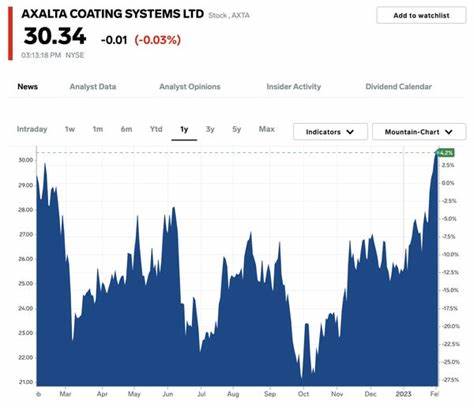This screenshot has width=474, height=410.
Task: Open the Dividend Calendar tab
Action: coord(399,87)
